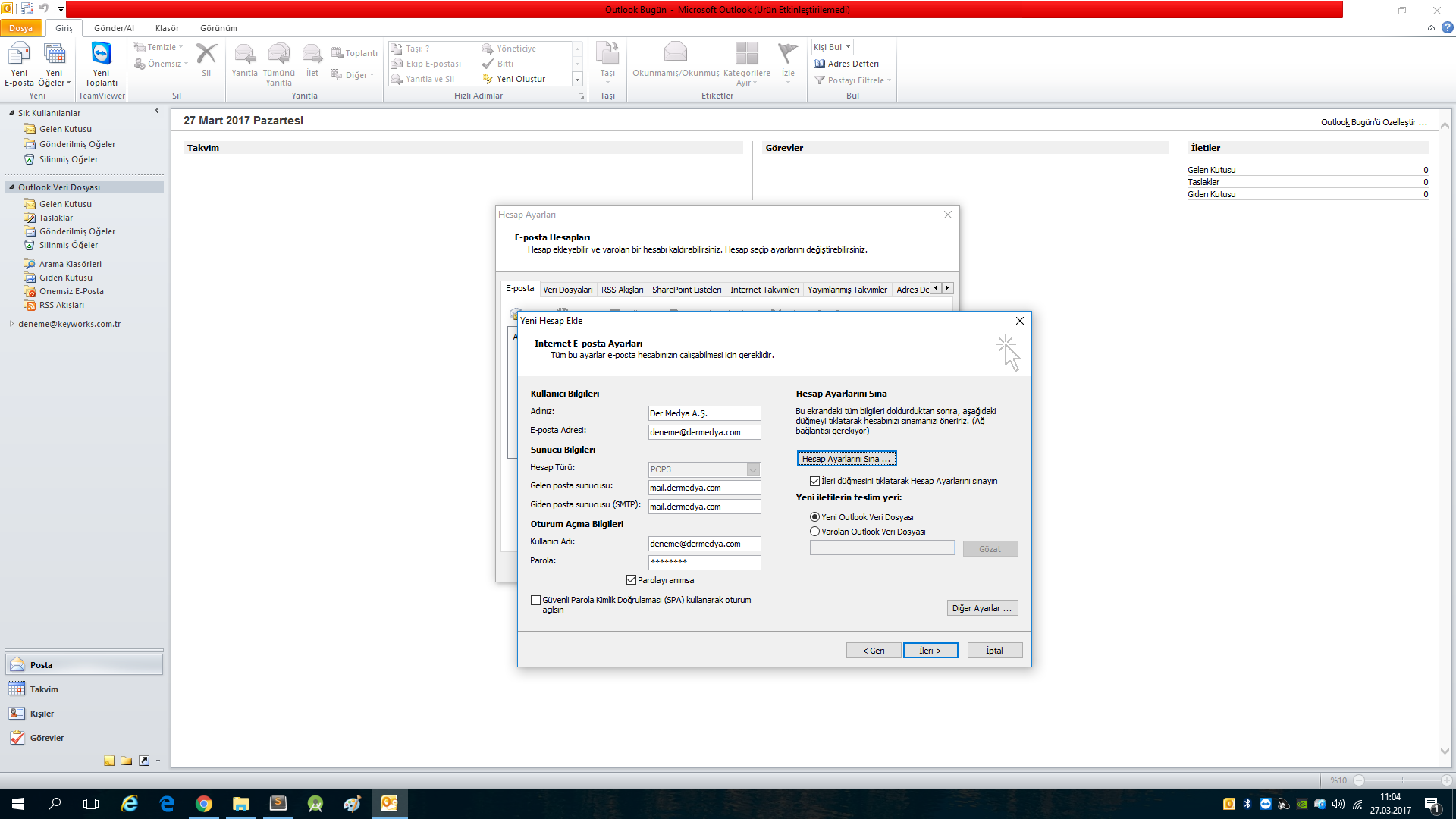The height and width of the screenshot is (819, 1456).
Task: Open Windows Start menu
Action: pos(18,804)
